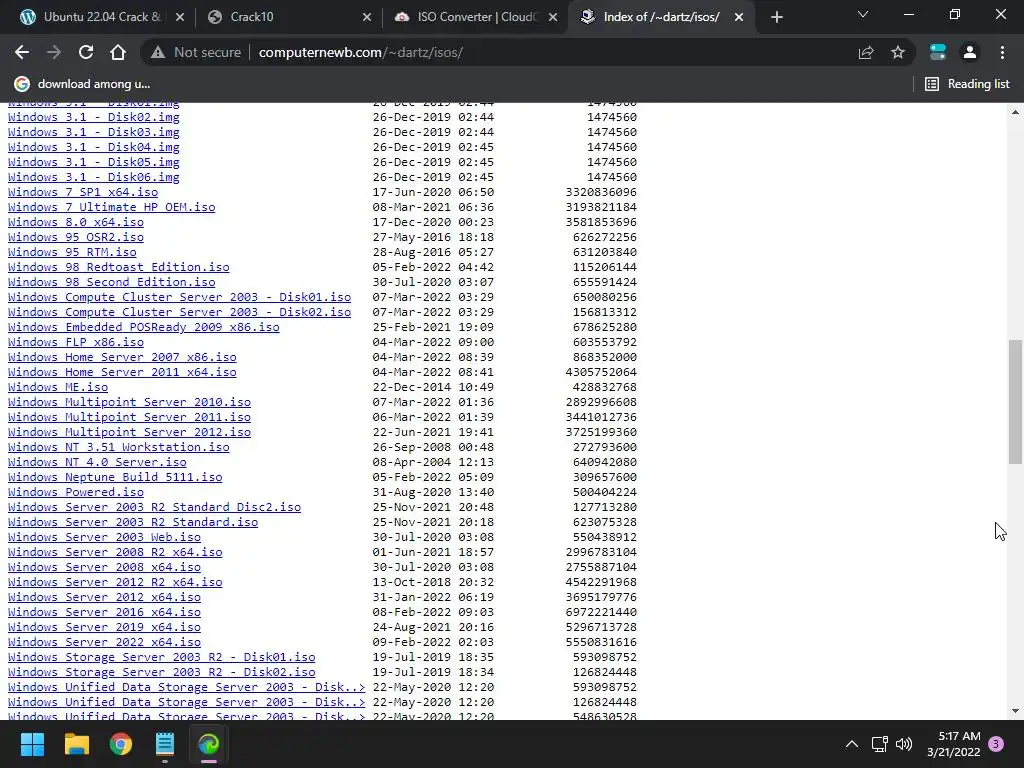
Task: Open the browser extension icon
Action: click(938, 52)
